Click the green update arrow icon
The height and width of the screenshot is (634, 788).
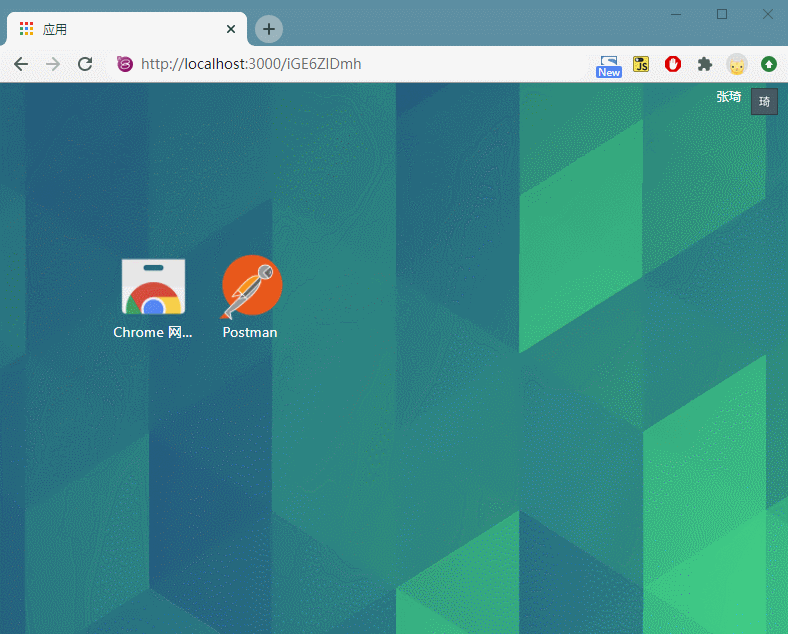pos(769,64)
